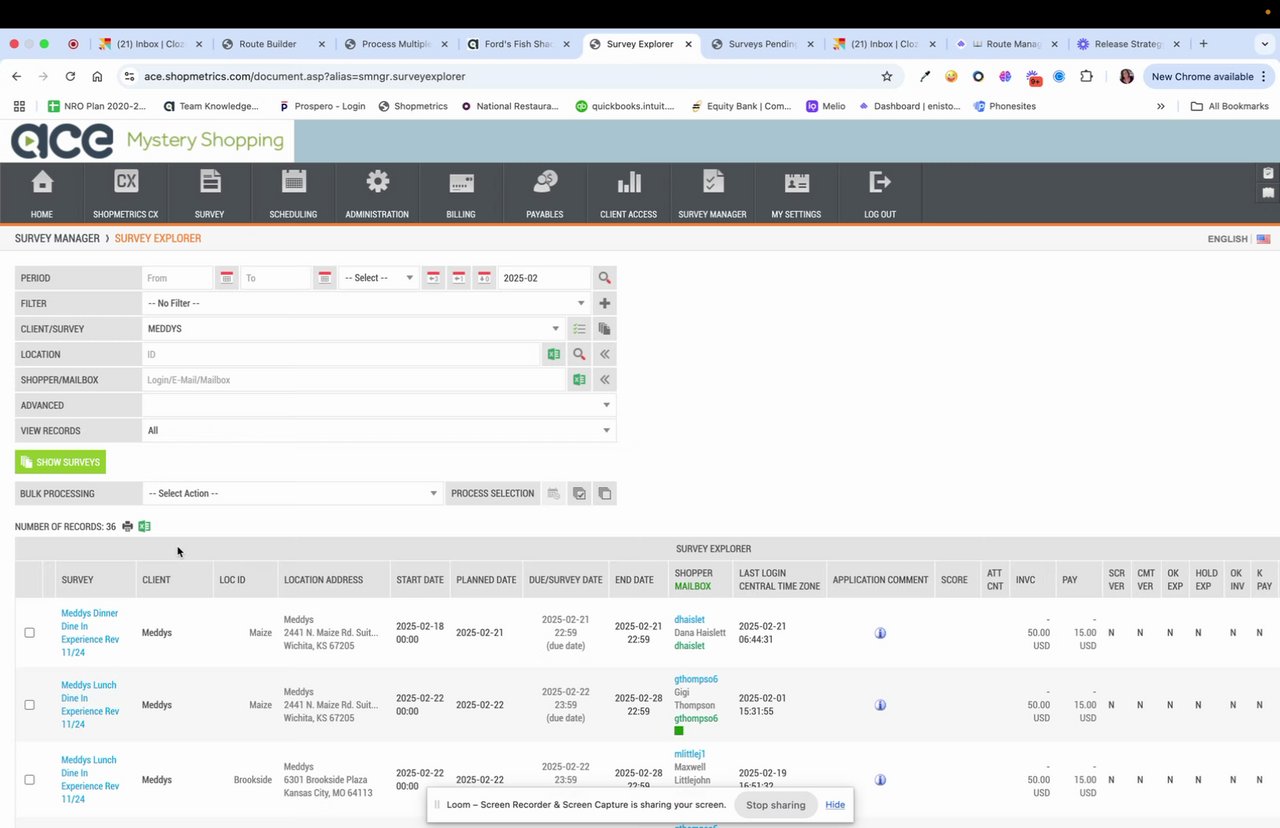Expand the Advanced options dropdown
This screenshot has width=1280, height=828.
379,405
